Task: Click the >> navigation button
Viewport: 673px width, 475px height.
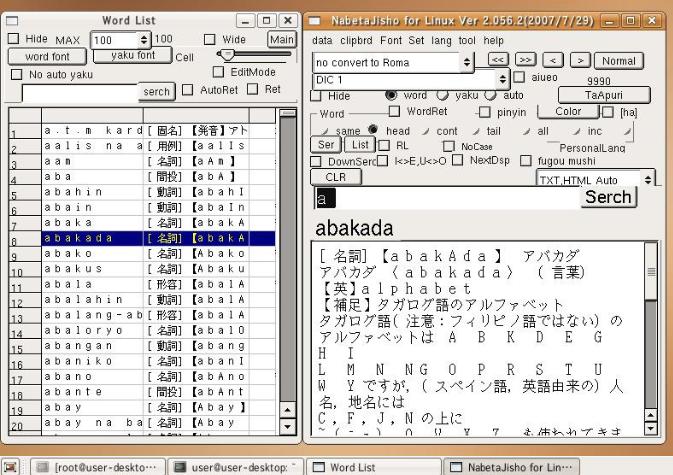Action: coord(525,60)
